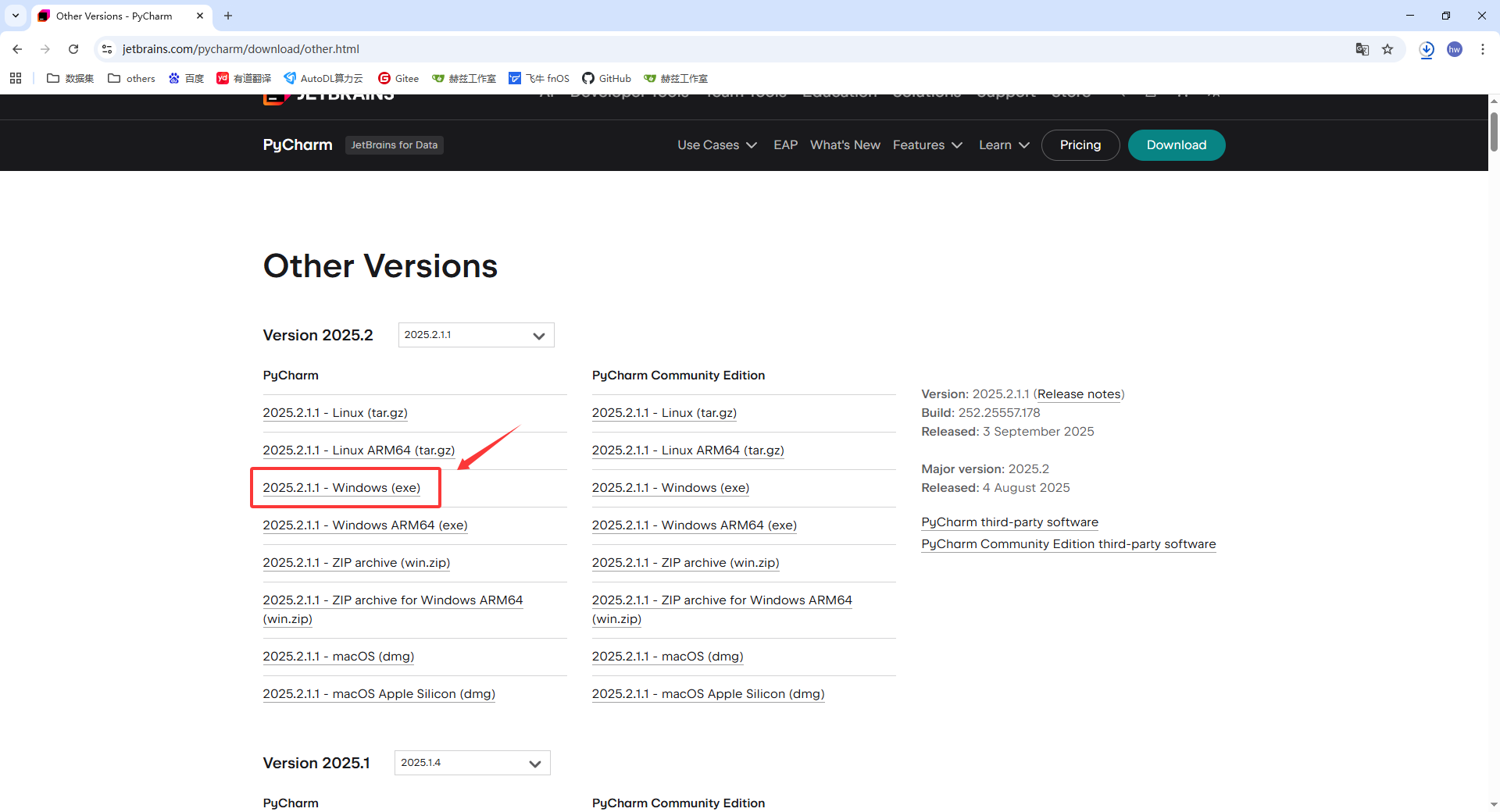Download Community ZIP archive for Windows ARM64
Viewport: 1500px width, 812px height.
(722, 610)
